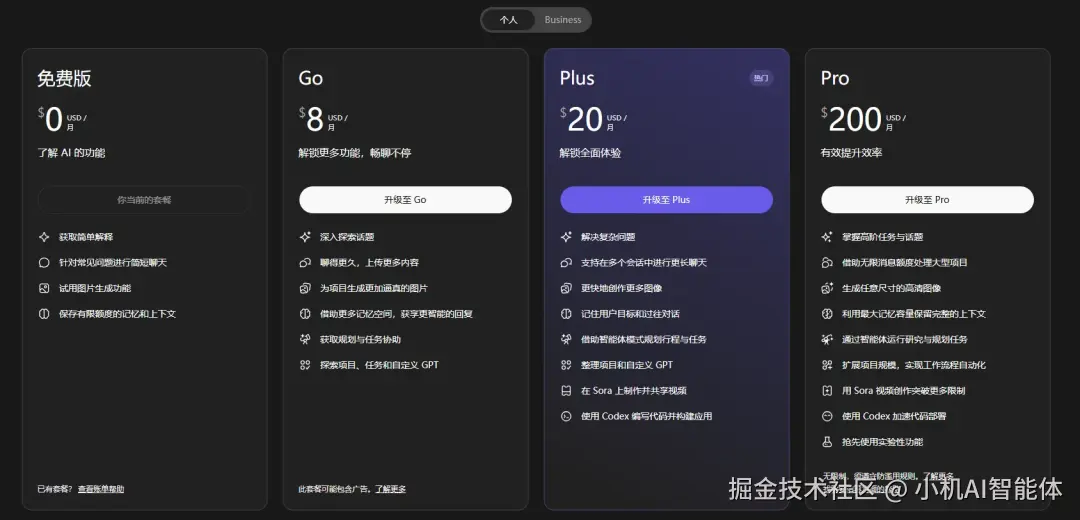Click the 升级至 Pro button
1080x520 pixels.
[927, 200]
